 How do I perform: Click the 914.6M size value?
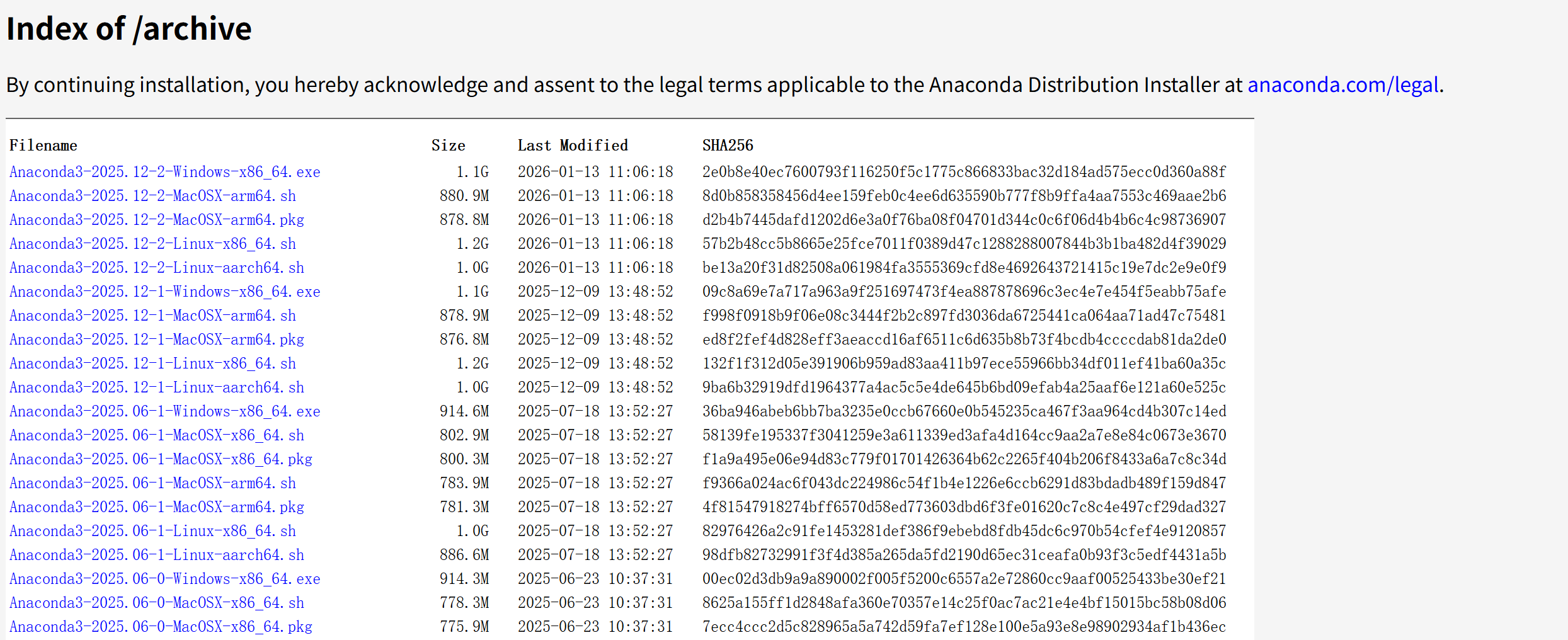(464, 411)
